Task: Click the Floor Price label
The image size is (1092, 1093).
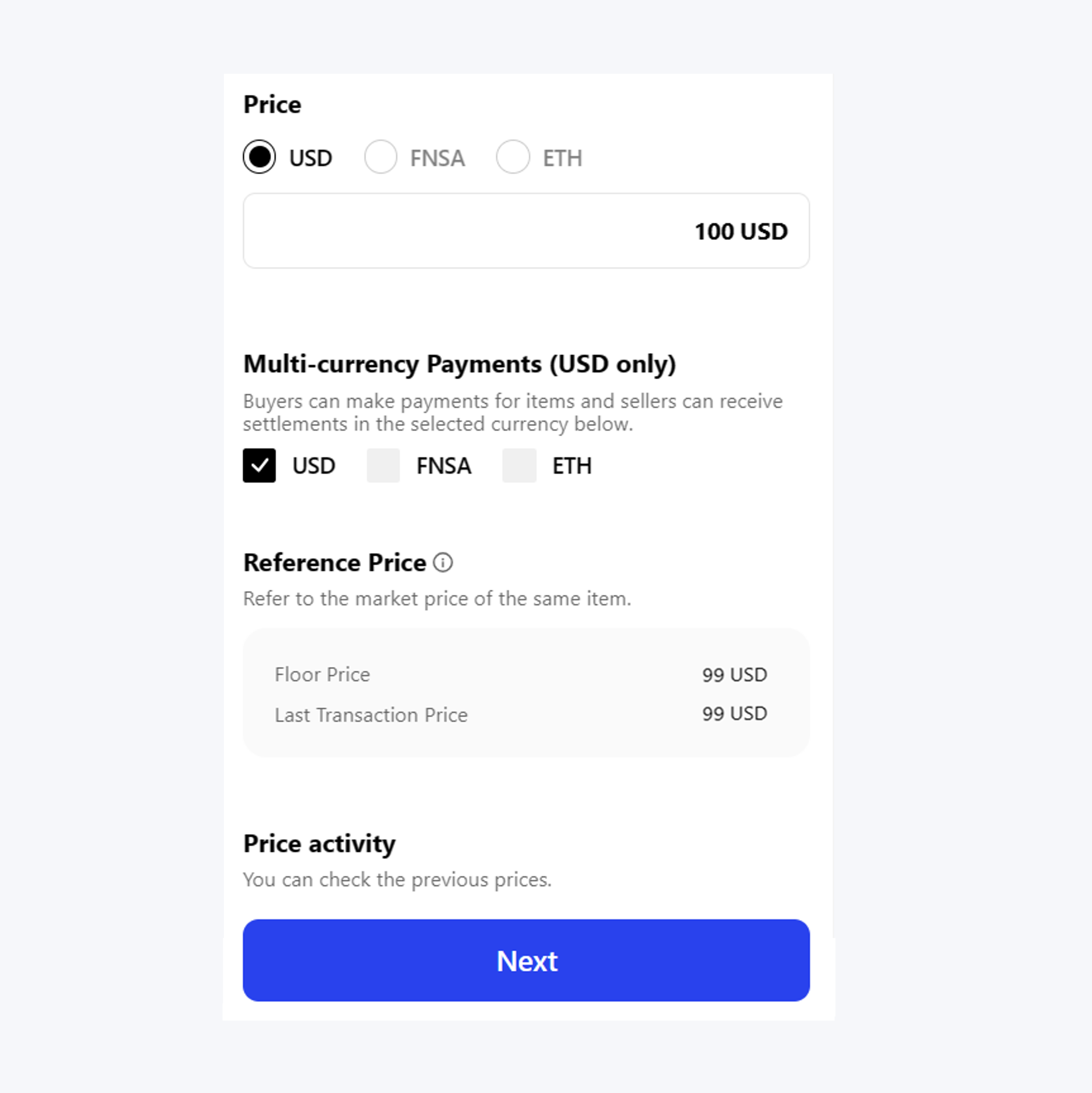Action: [322, 674]
